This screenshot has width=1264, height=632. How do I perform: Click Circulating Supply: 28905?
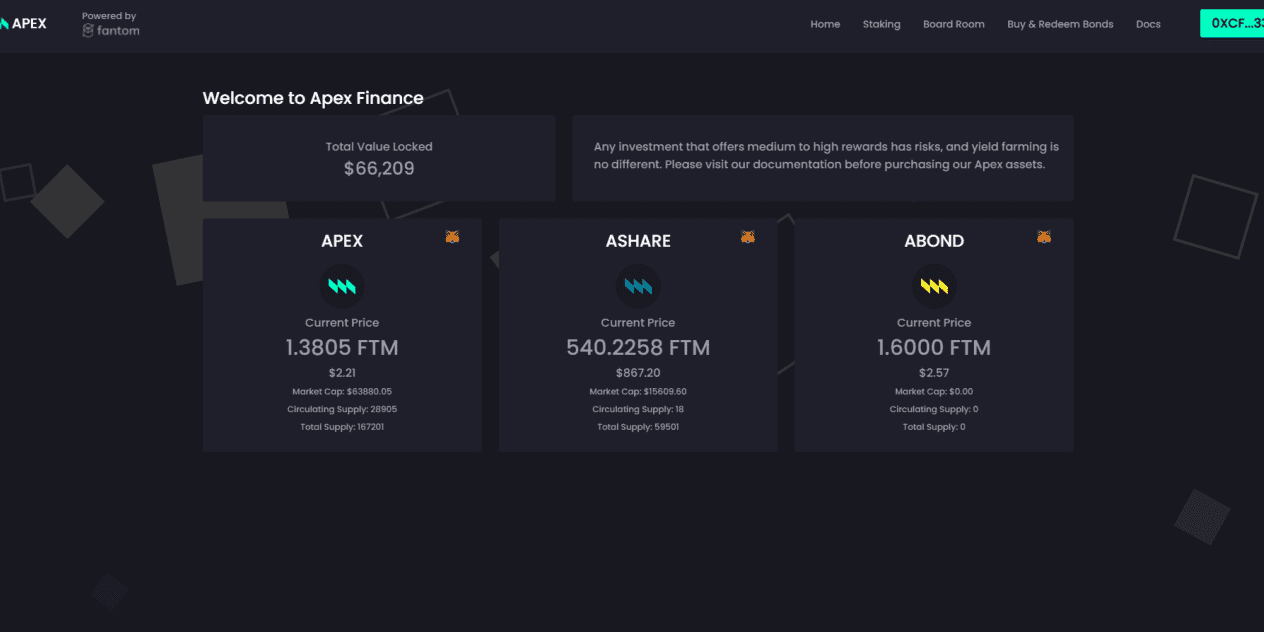(x=342, y=410)
